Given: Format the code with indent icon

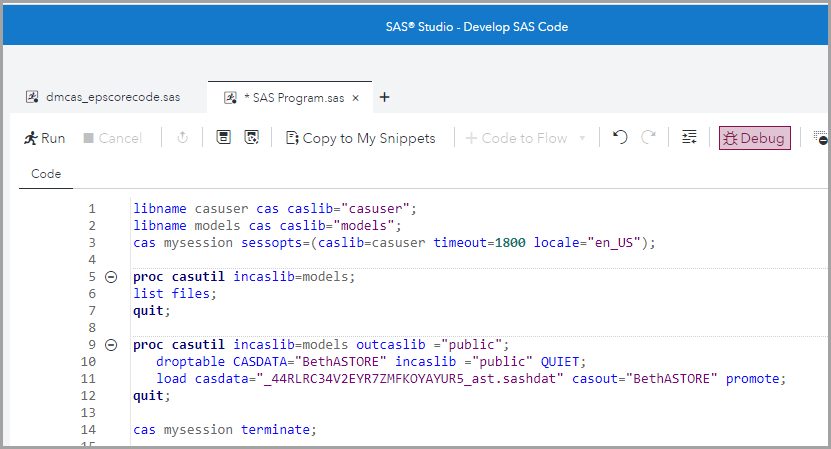Looking at the screenshot, I should 689,138.
